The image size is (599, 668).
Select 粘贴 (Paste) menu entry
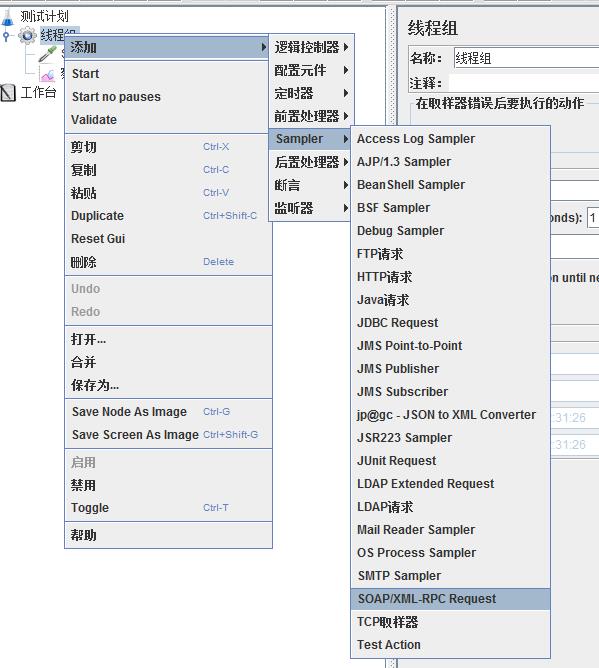click(168, 193)
